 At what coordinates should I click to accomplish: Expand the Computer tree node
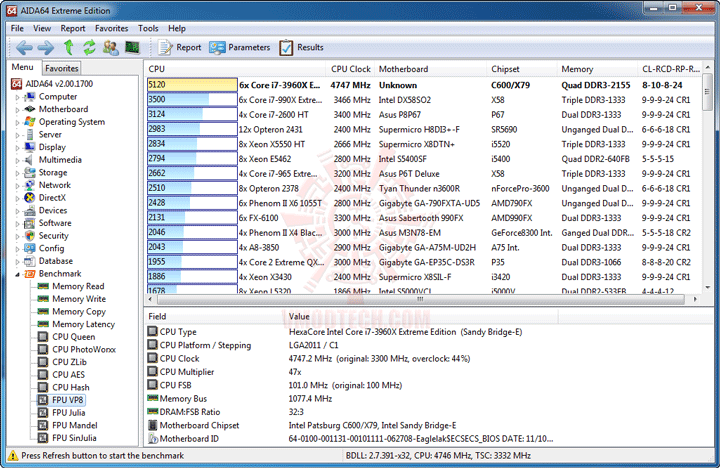click(17, 97)
